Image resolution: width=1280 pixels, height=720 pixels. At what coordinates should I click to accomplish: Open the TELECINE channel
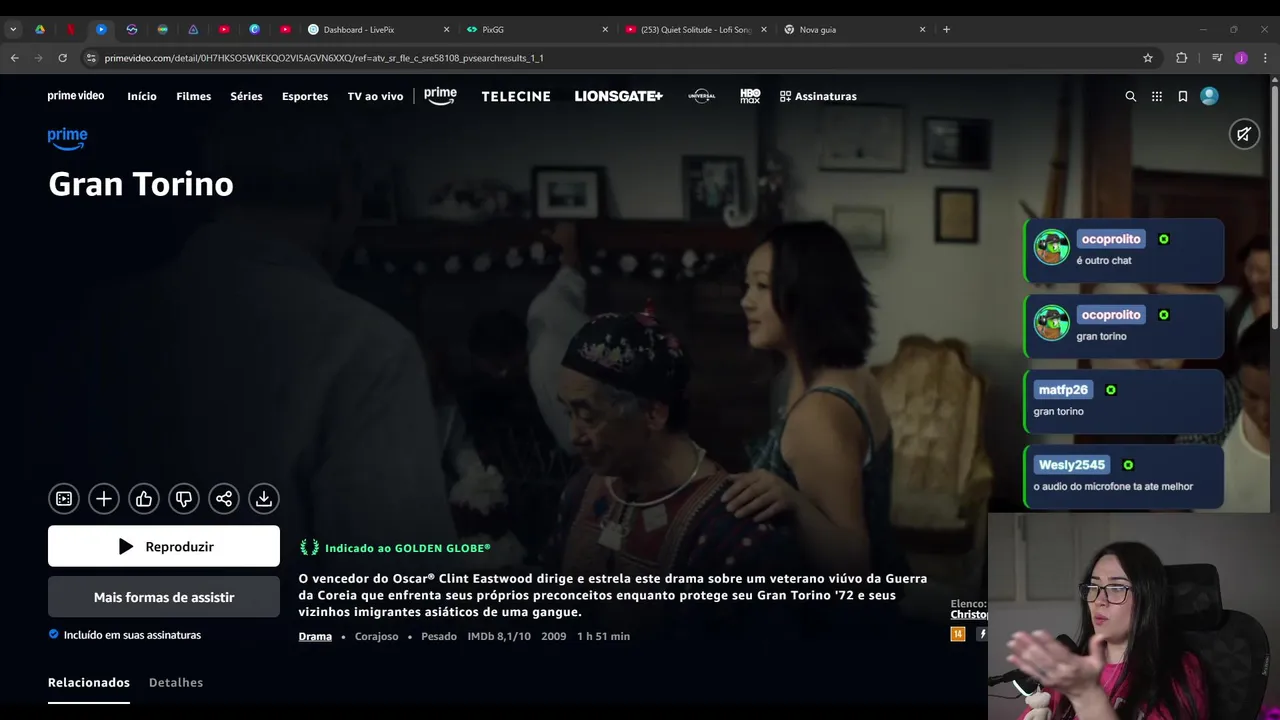coord(516,96)
